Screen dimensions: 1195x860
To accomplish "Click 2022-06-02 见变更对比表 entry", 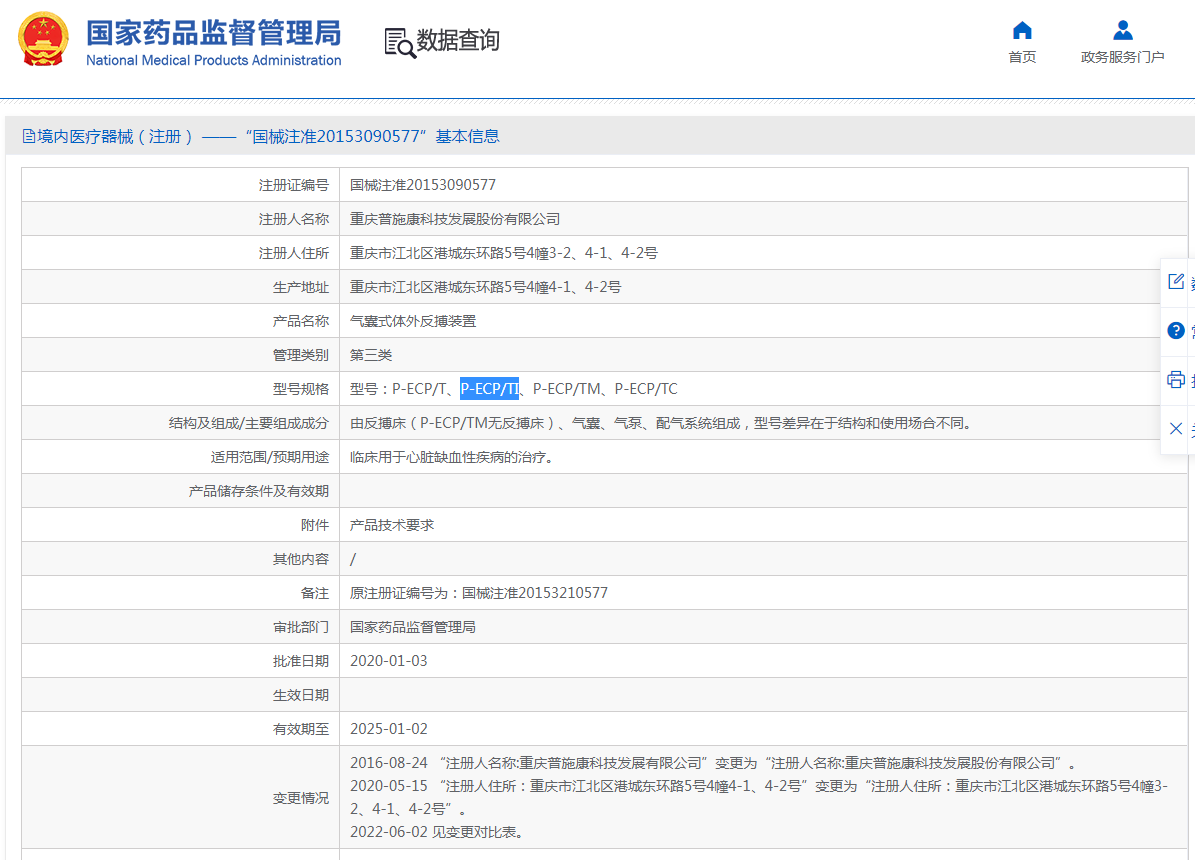I will pos(439,833).
